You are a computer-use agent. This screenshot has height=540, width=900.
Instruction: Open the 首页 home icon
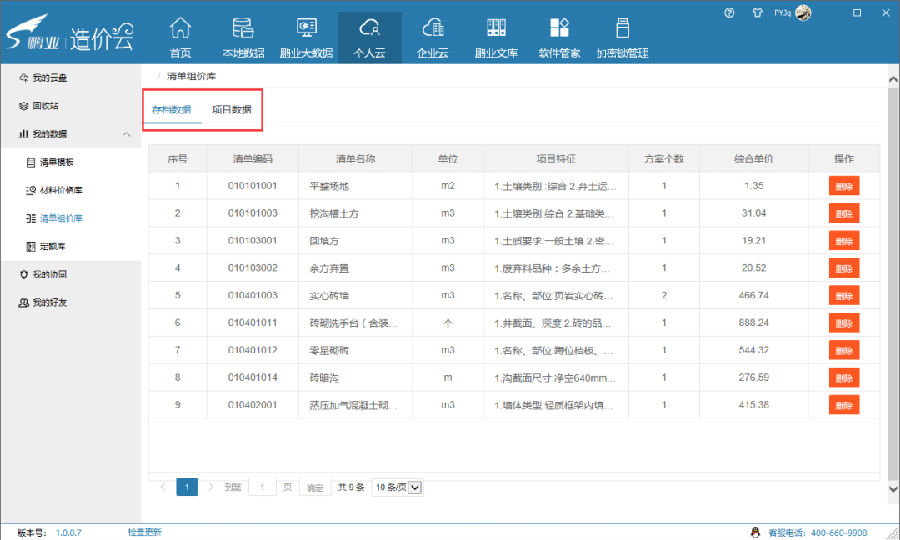180,37
